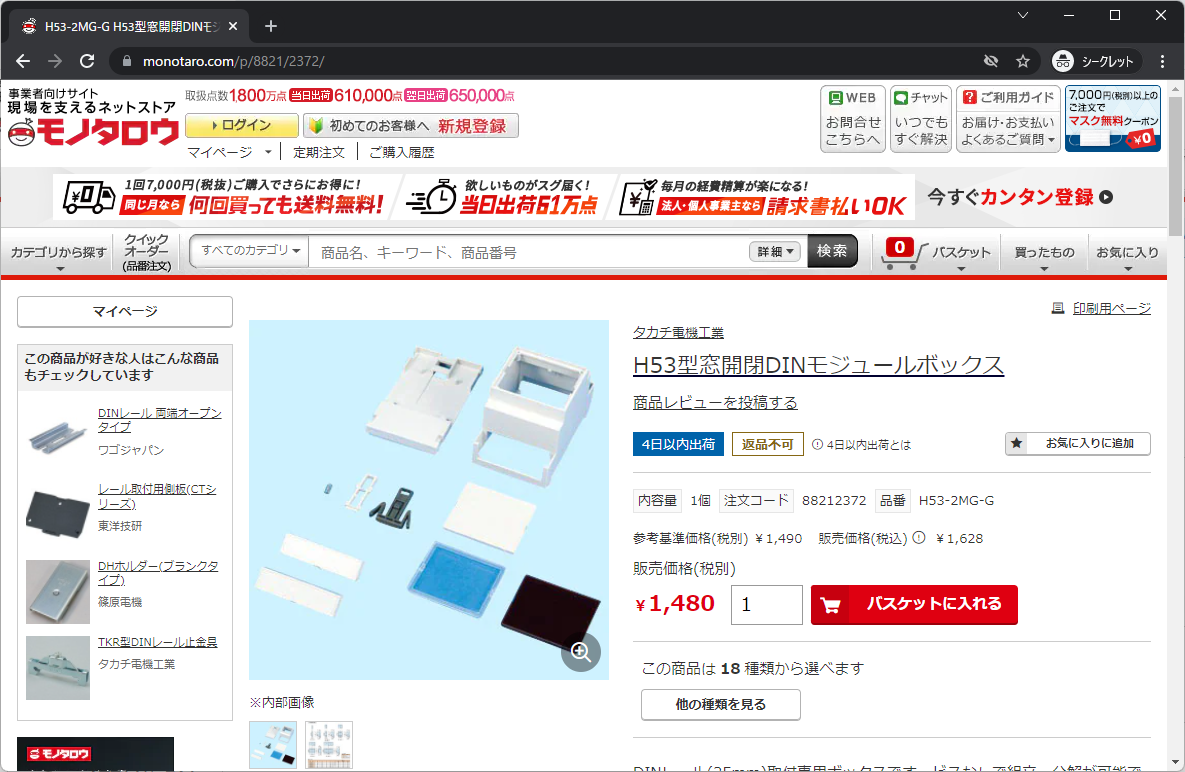Image resolution: width=1185 pixels, height=772 pixels.
Task: Click the main product image
Action: pos(429,499)
